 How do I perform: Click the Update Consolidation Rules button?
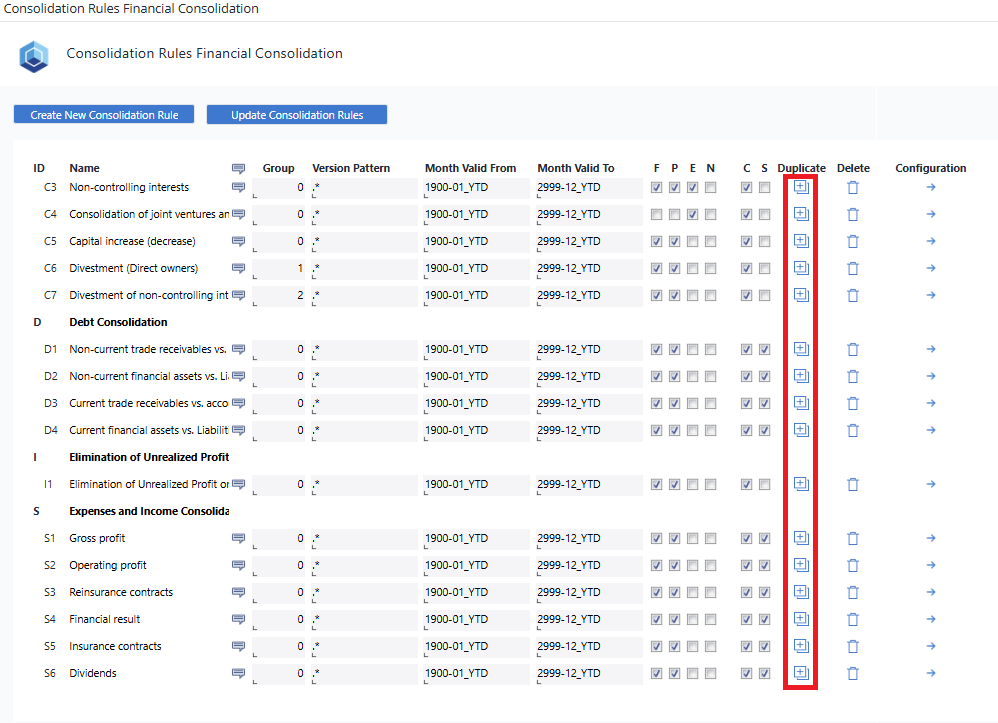tap(296, 114)
